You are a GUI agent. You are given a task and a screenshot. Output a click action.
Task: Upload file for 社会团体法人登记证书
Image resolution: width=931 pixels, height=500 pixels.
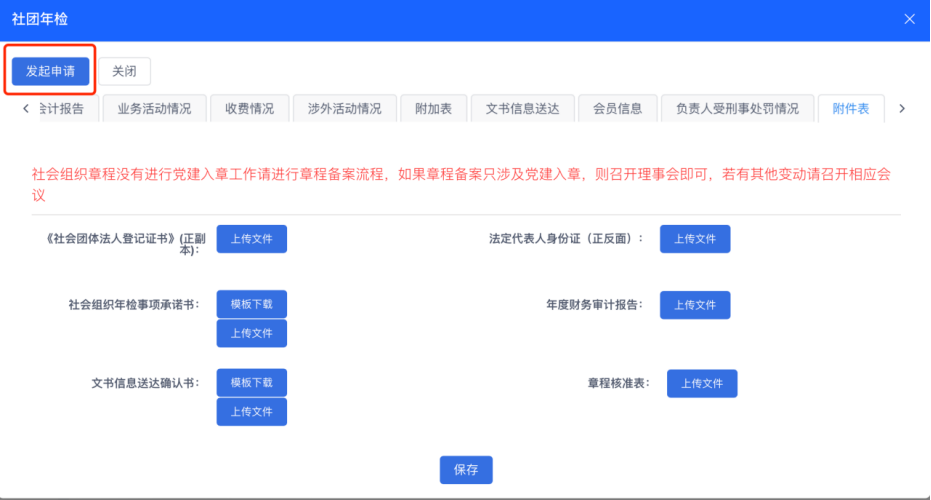coord(252,239)
